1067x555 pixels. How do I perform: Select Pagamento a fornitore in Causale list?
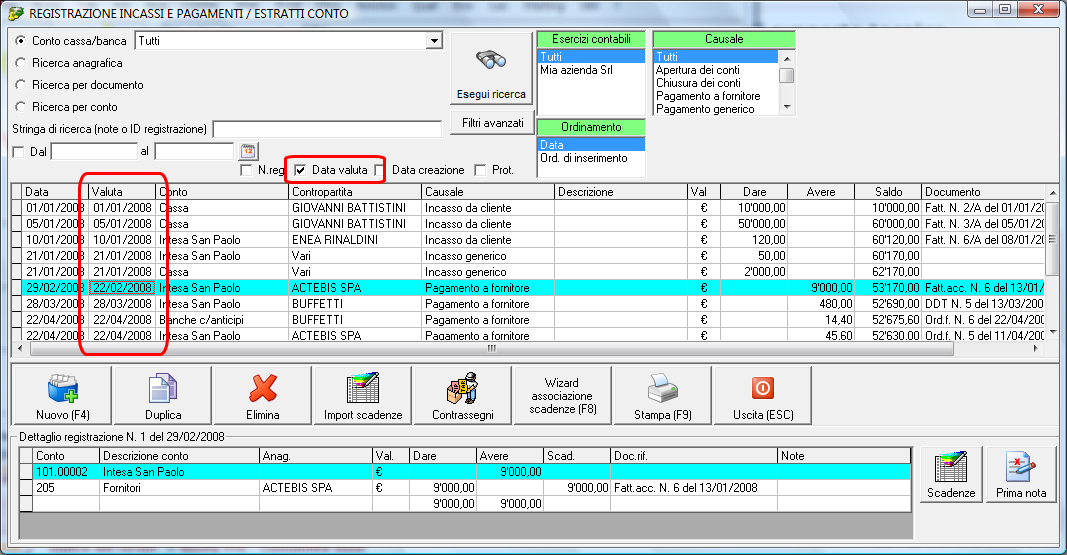pos(716,96)
